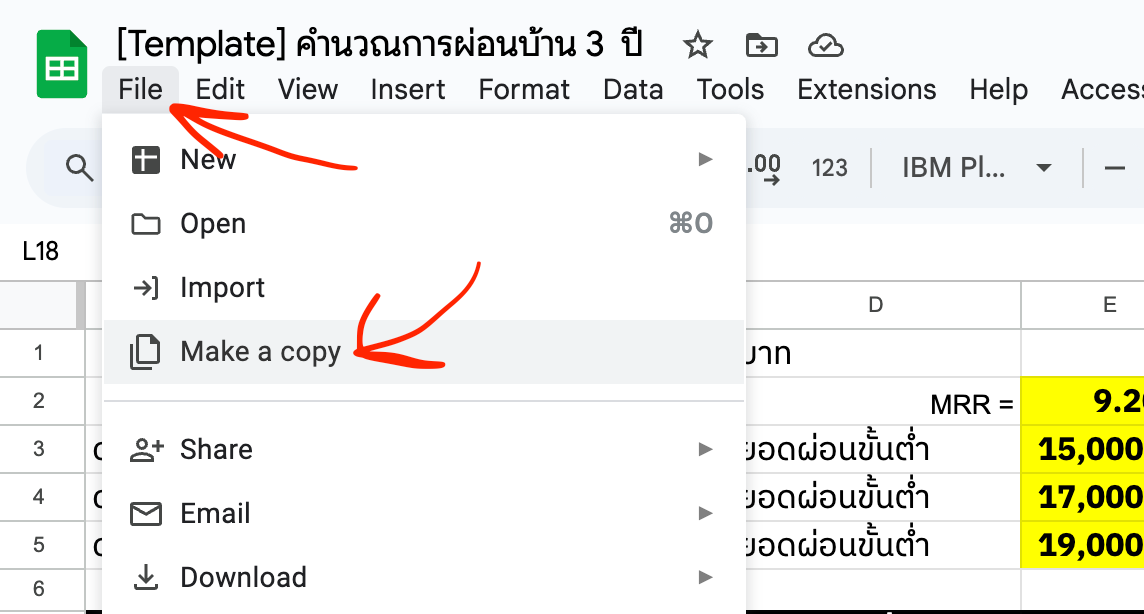Open the IBM Plex font dropdown
1144x614 pixels.
[976, 168]
